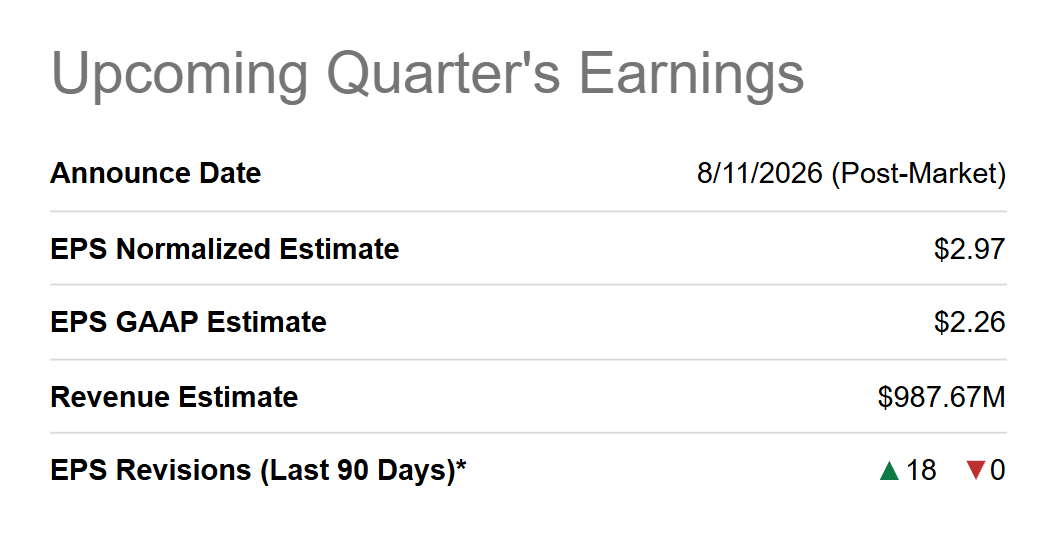
Task: Select the $987.67M revenue value
Action: coord(942,396)
